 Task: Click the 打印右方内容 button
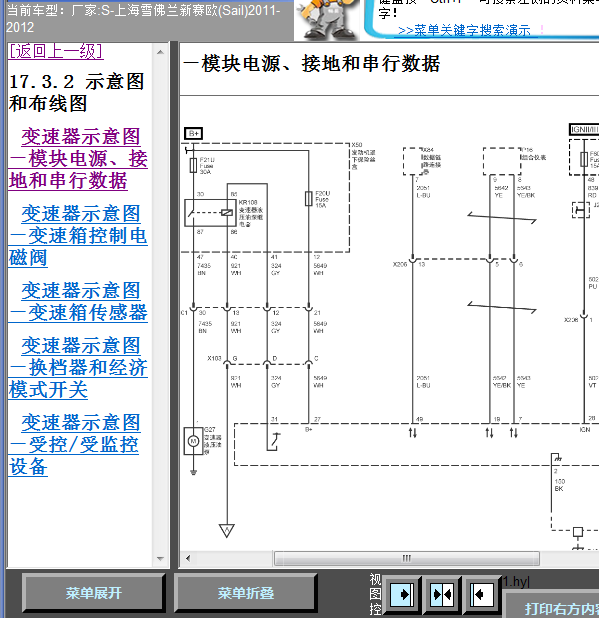pyautogui.click(x=560, y=609)
